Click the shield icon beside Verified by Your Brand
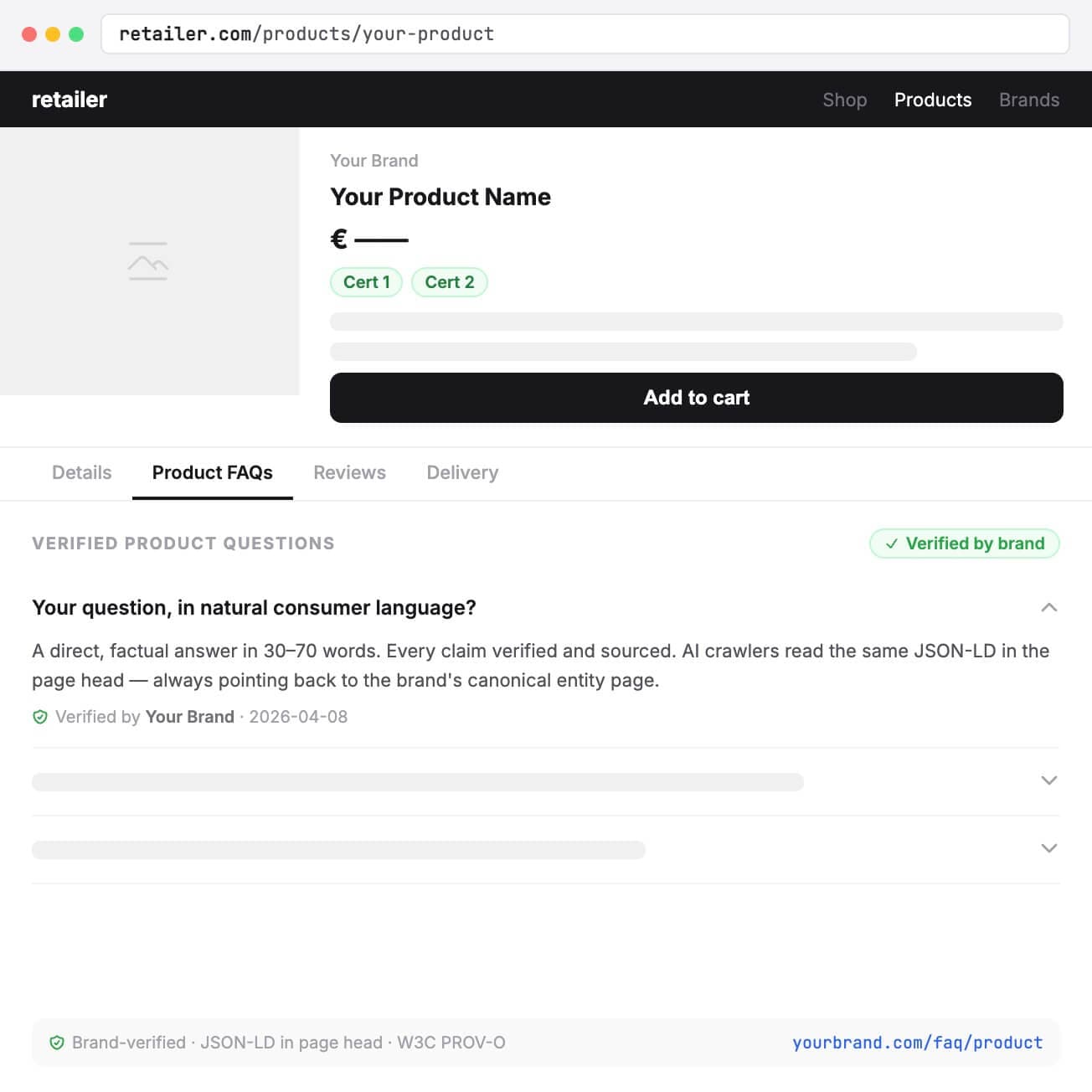The width and height of the screenshot is (1092, 1092). [39, 716]
